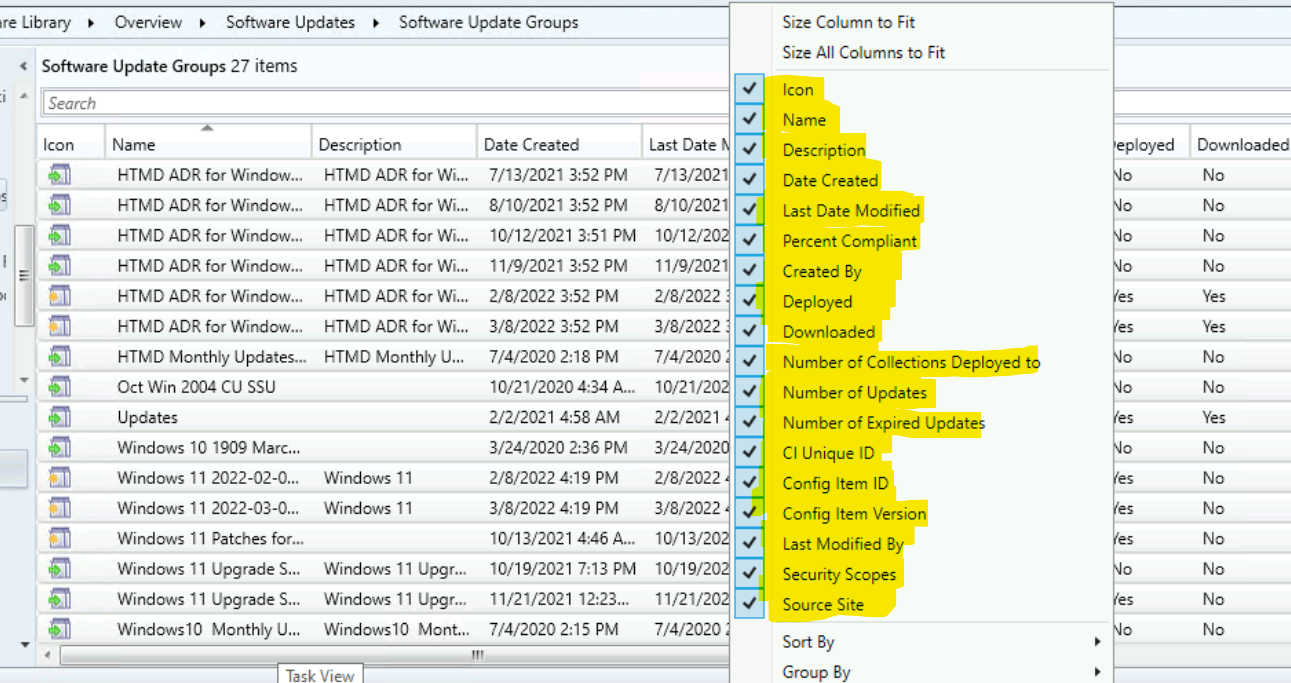
Task: Open dropdown arrow after Software Updates breadcrumb
Action: pyautogui.click(x=376, y=22)
